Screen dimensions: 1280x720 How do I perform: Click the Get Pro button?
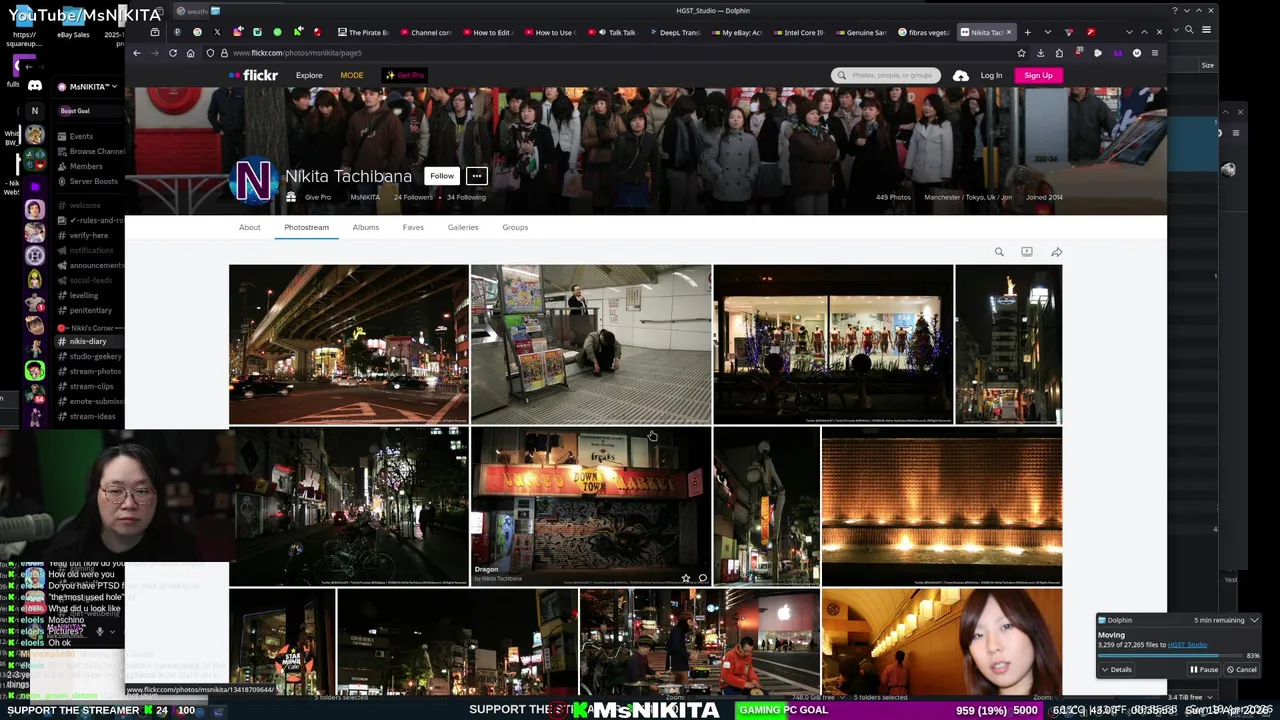click(x=405, y=75)
